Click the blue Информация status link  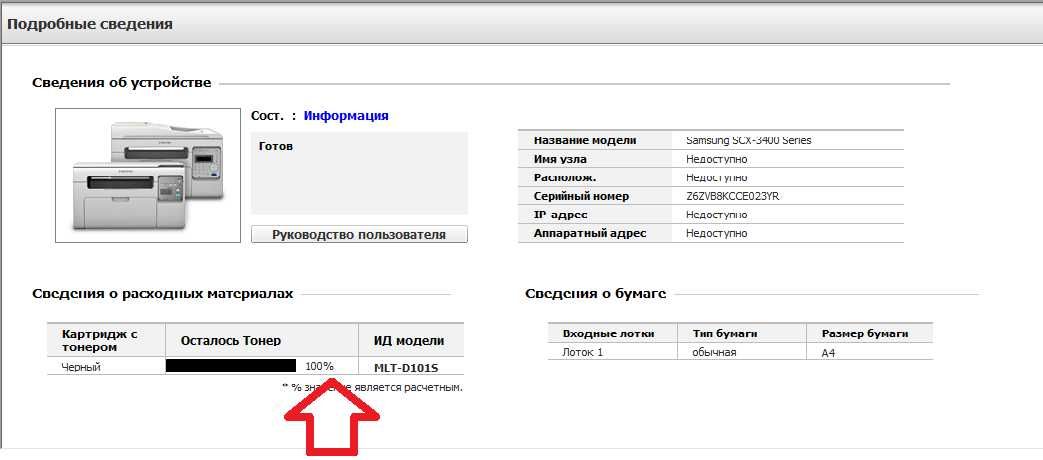[x=346, y=116]
